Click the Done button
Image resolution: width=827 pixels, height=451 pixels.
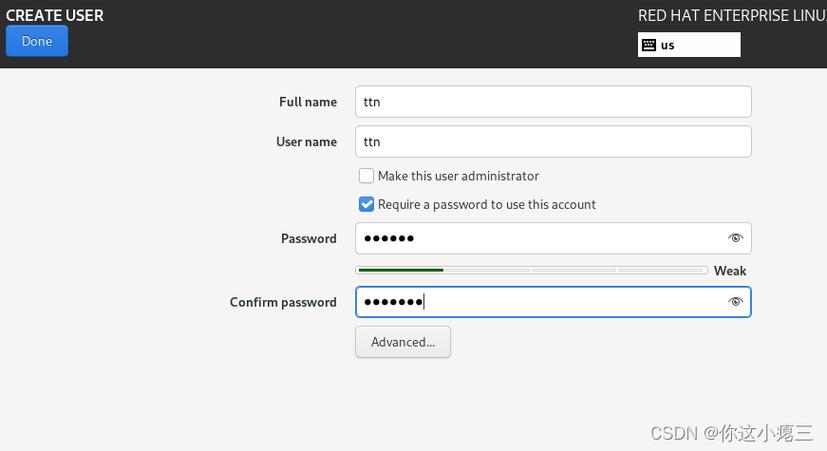tap(37, 41)
